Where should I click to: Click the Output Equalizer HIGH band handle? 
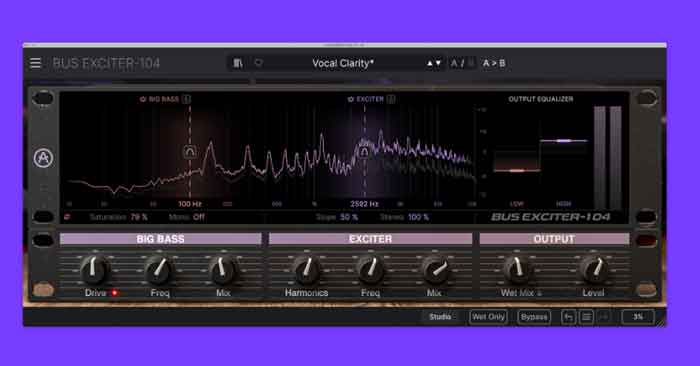pos(563,141)
